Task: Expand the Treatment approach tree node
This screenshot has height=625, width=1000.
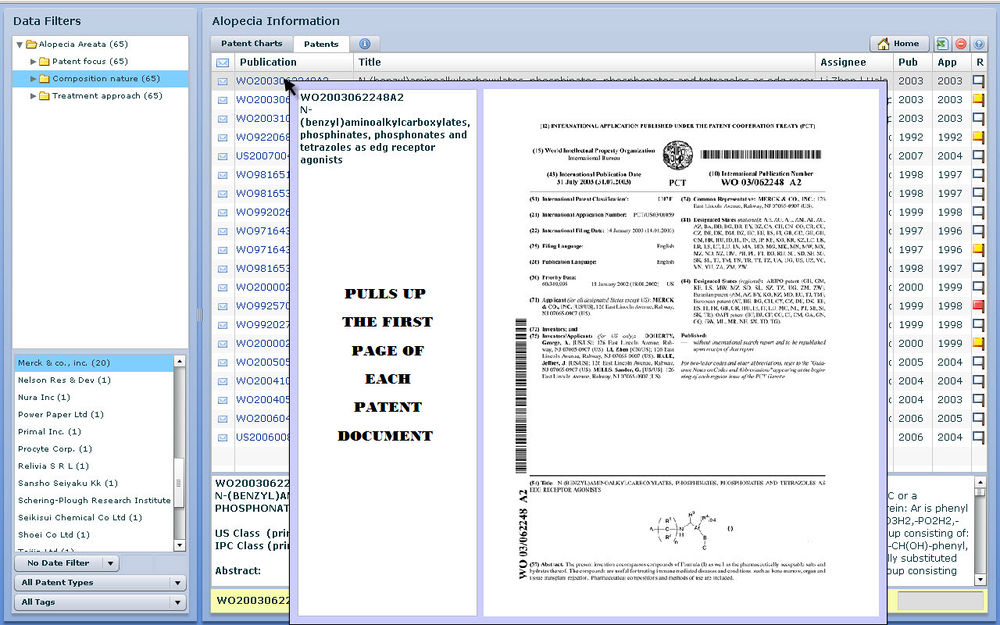Action: coord(33,96)
